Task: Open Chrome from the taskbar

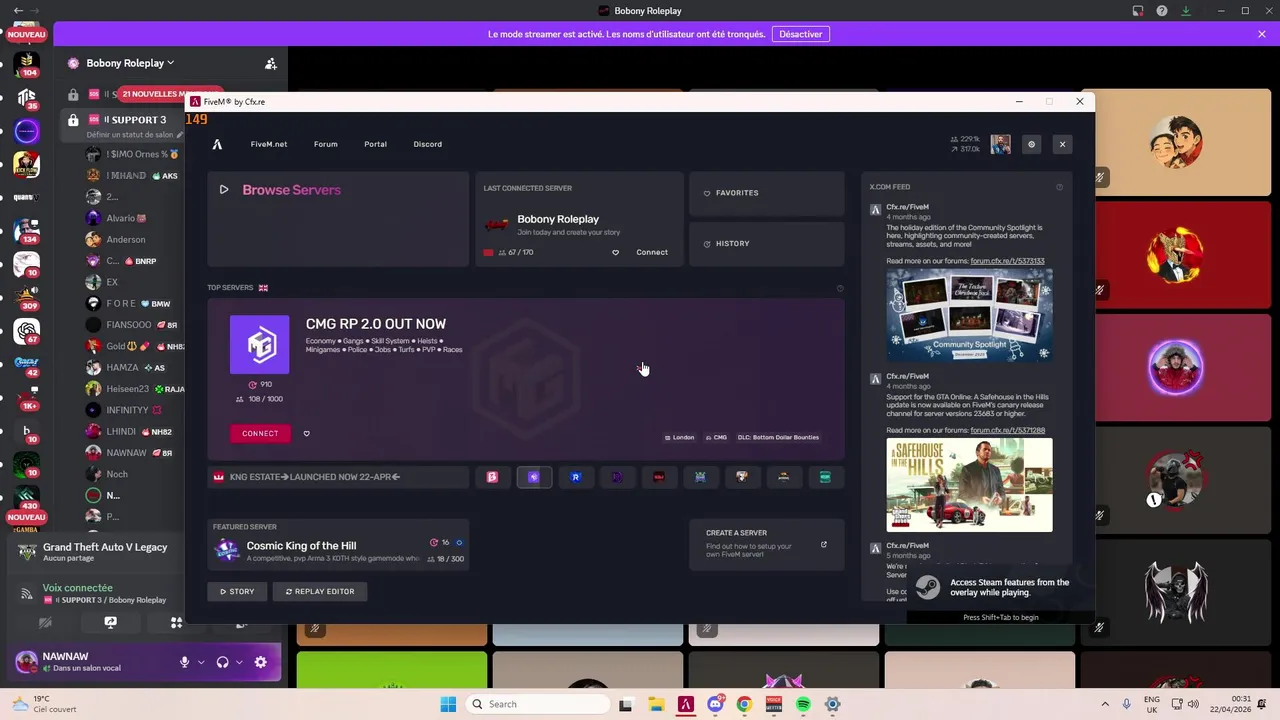Action: [x=744, y=704]
